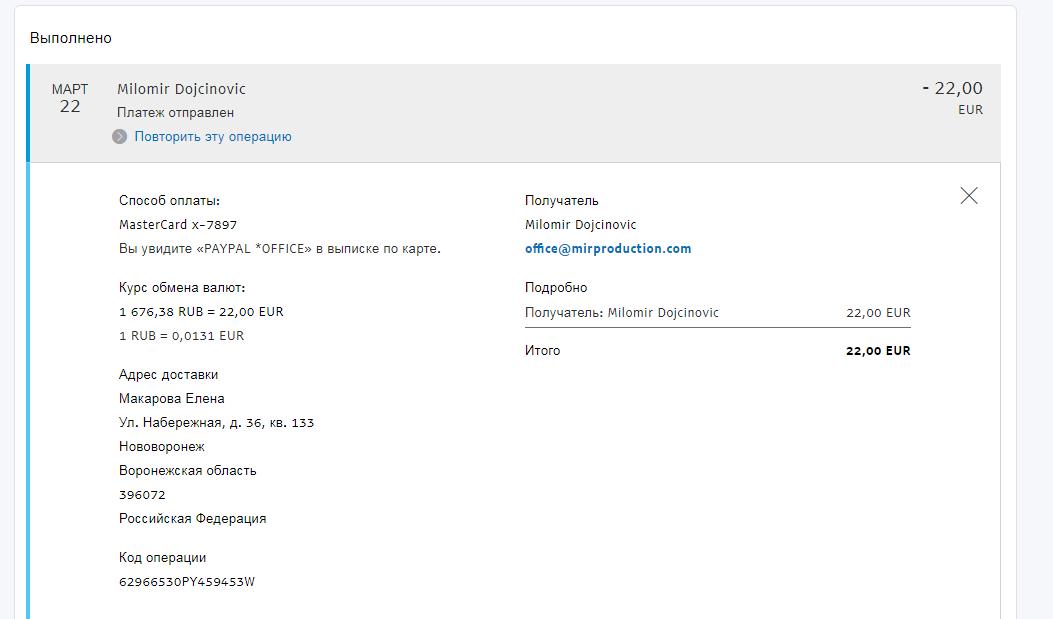Click recipient name under Получатель heading

click(x=580, y=225)
